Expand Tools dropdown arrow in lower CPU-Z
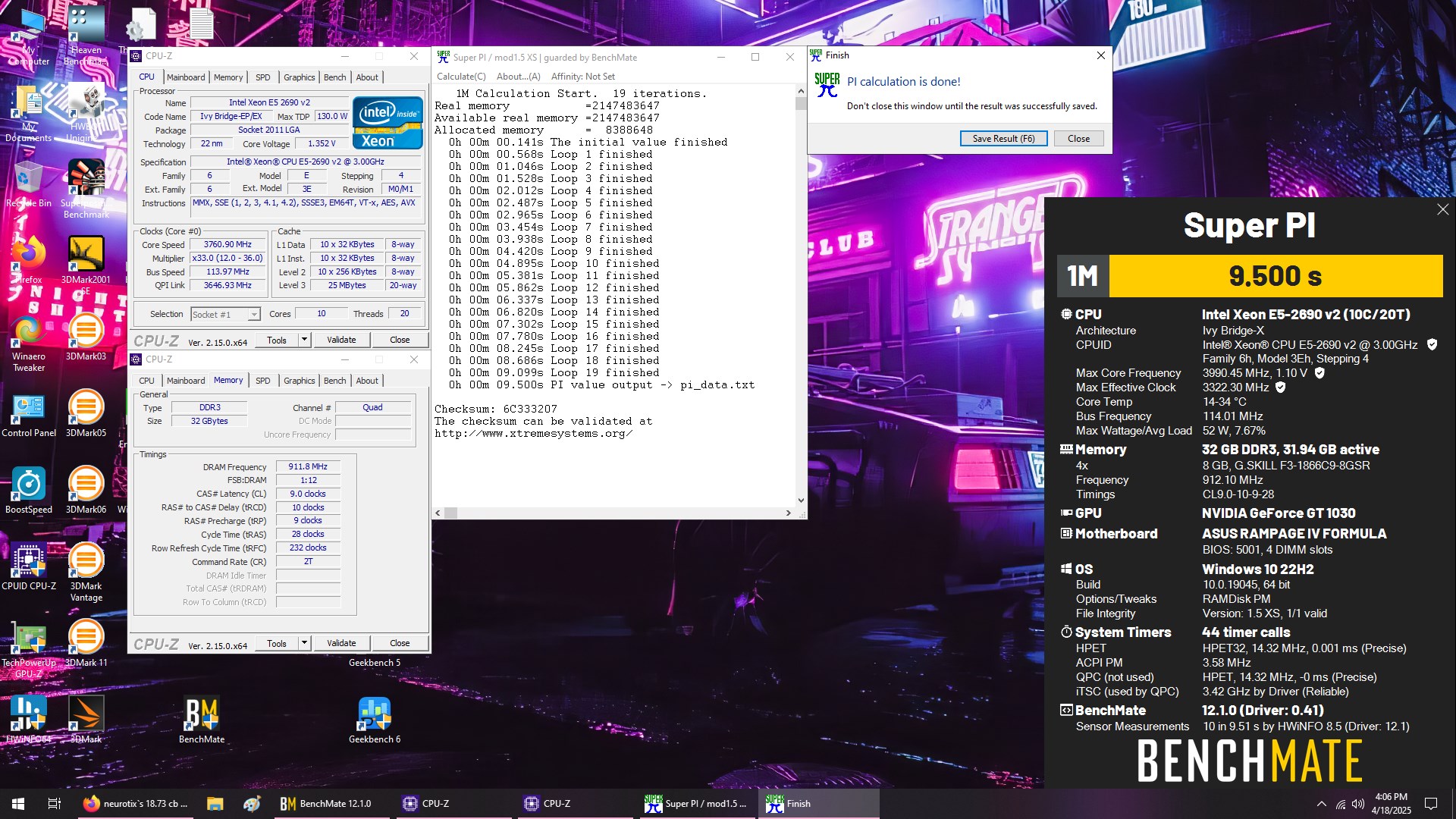 pos(304,643)
